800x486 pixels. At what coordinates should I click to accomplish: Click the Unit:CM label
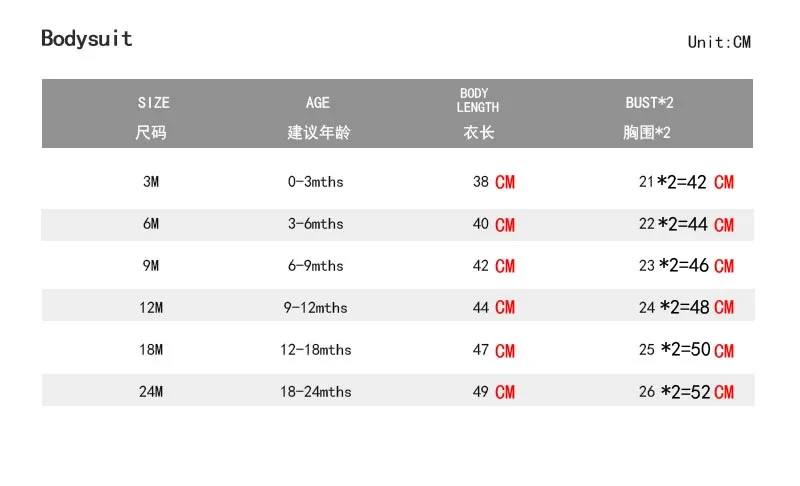tap(719, 42)
